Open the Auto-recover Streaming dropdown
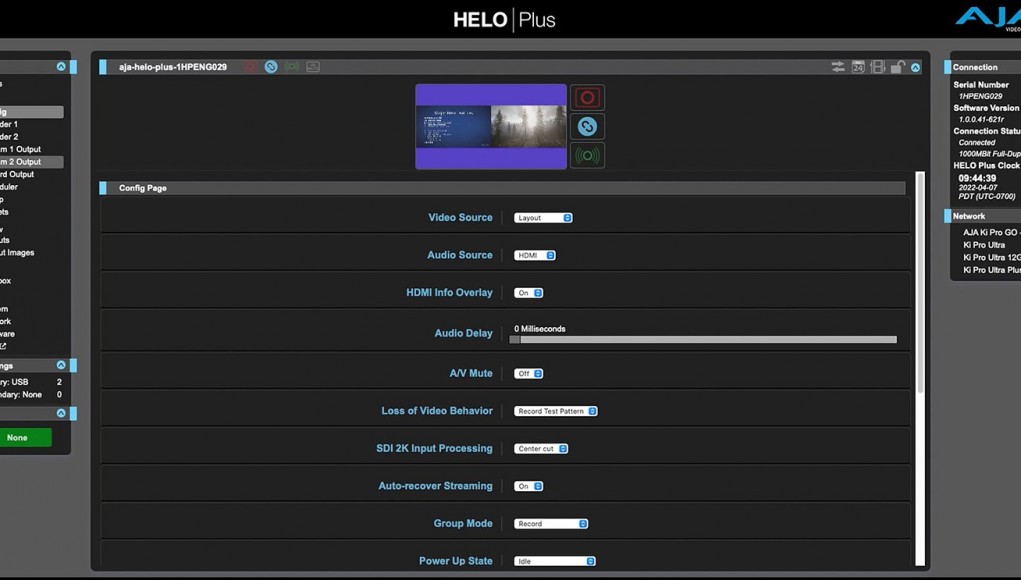Viewport: 1021px width, 580px height. point(528,486)
